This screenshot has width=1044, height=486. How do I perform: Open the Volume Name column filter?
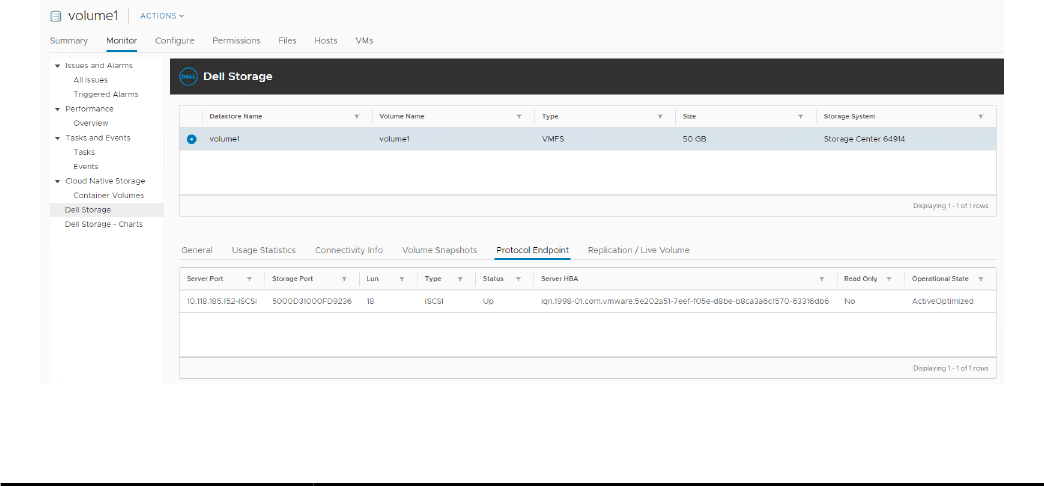click(518, 117)
